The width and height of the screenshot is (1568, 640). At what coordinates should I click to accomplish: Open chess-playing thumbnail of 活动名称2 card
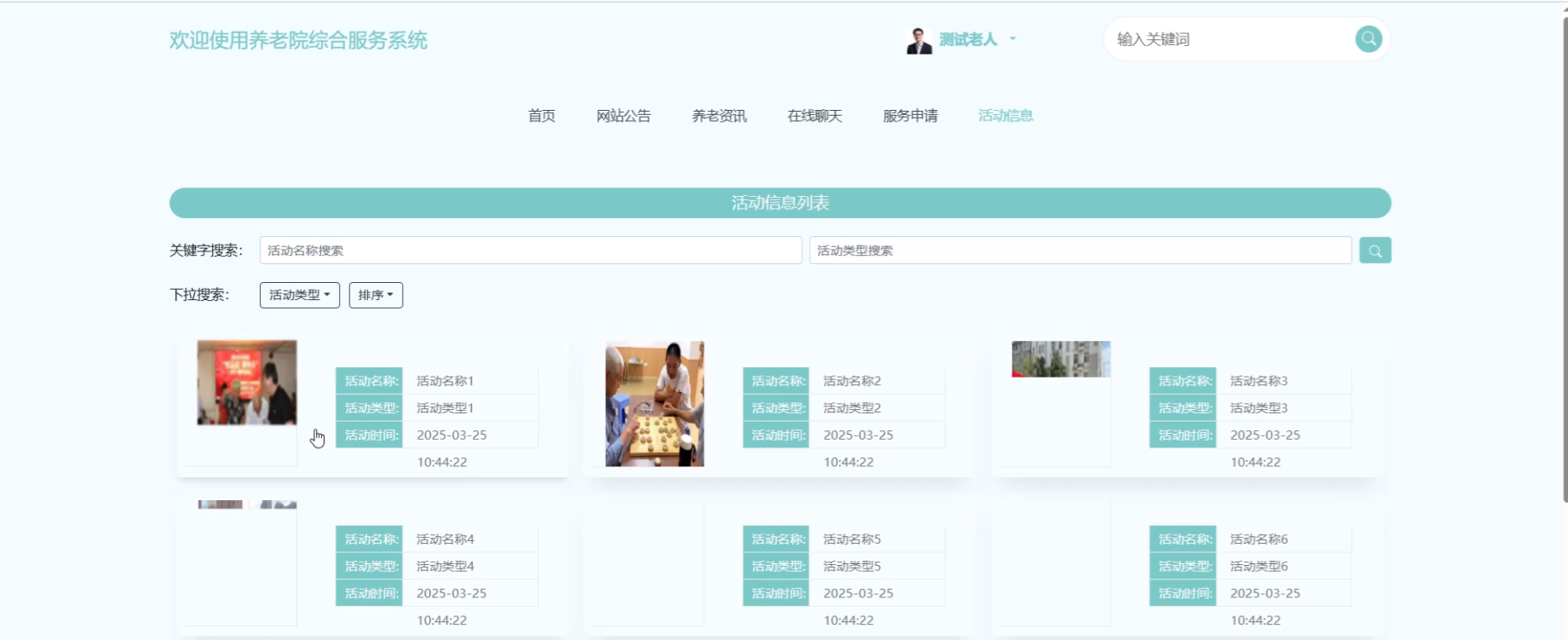tap(654, 404)
